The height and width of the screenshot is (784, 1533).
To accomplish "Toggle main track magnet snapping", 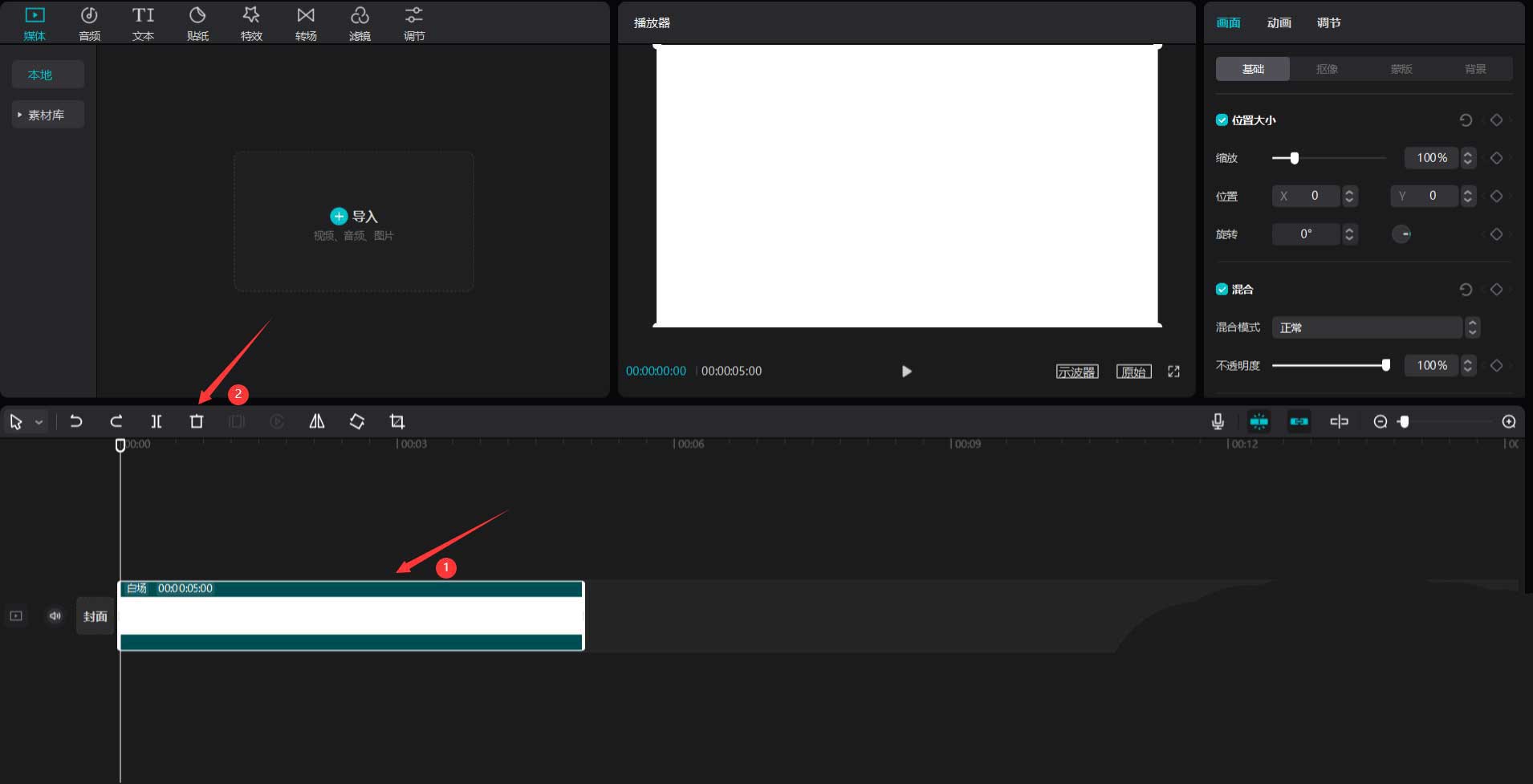I will [x=1259, y=421].
